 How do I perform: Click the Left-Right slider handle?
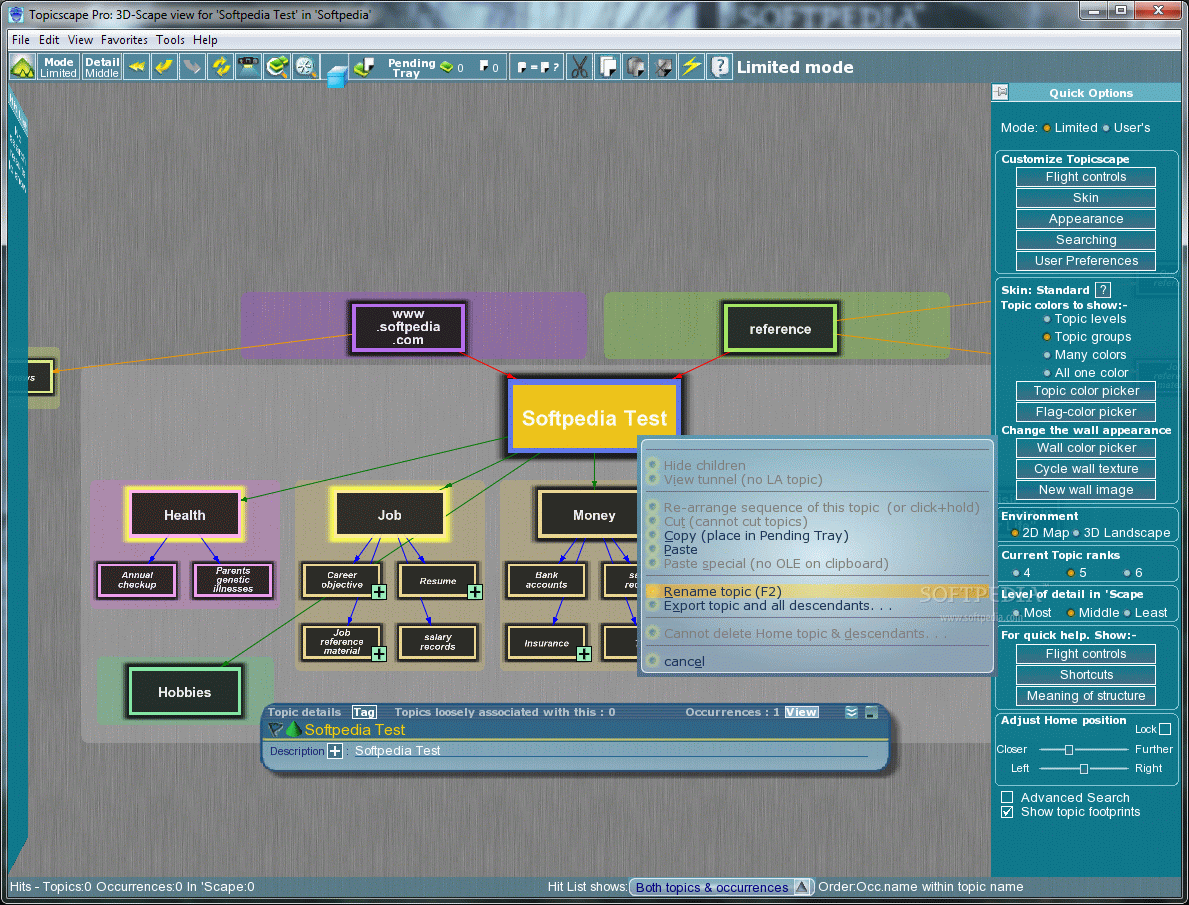tap(1084, 769)
